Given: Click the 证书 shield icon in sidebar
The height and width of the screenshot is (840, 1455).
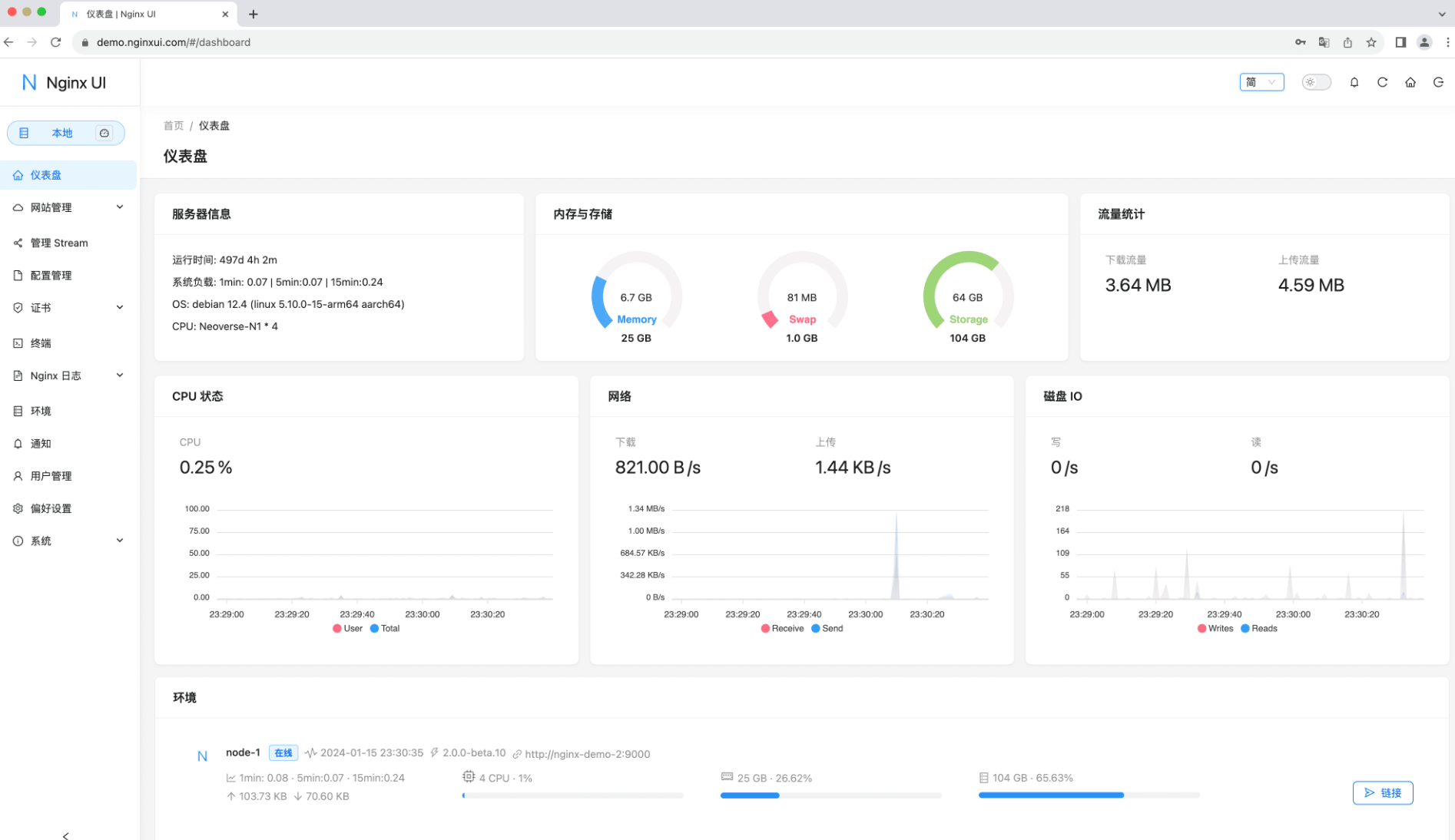Looking at the screenshot, I should (18, 308).
